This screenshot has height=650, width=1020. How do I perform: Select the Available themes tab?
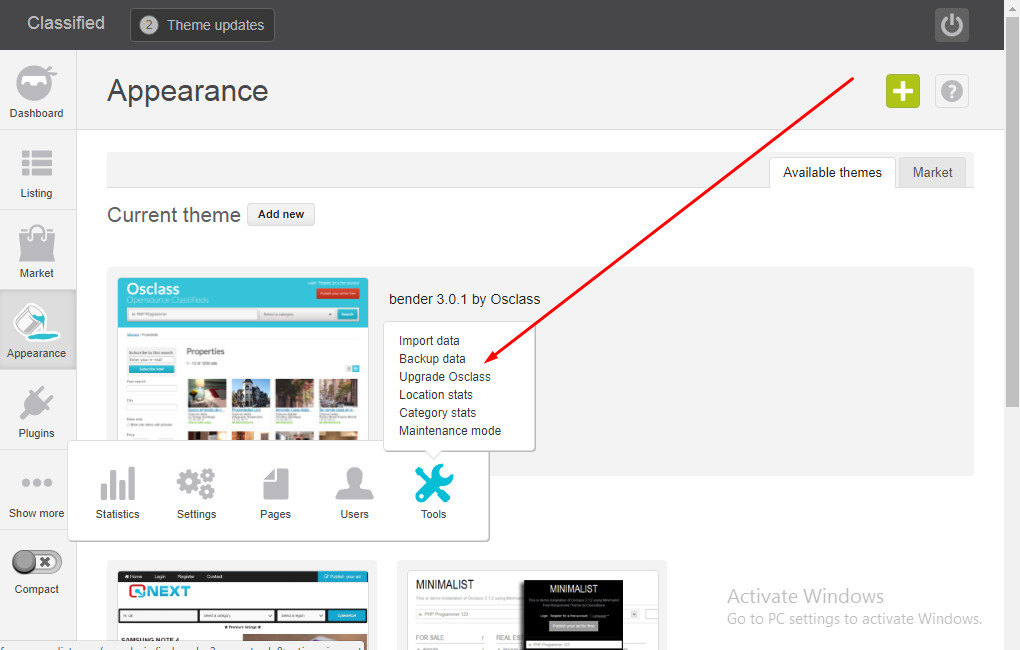833,172
